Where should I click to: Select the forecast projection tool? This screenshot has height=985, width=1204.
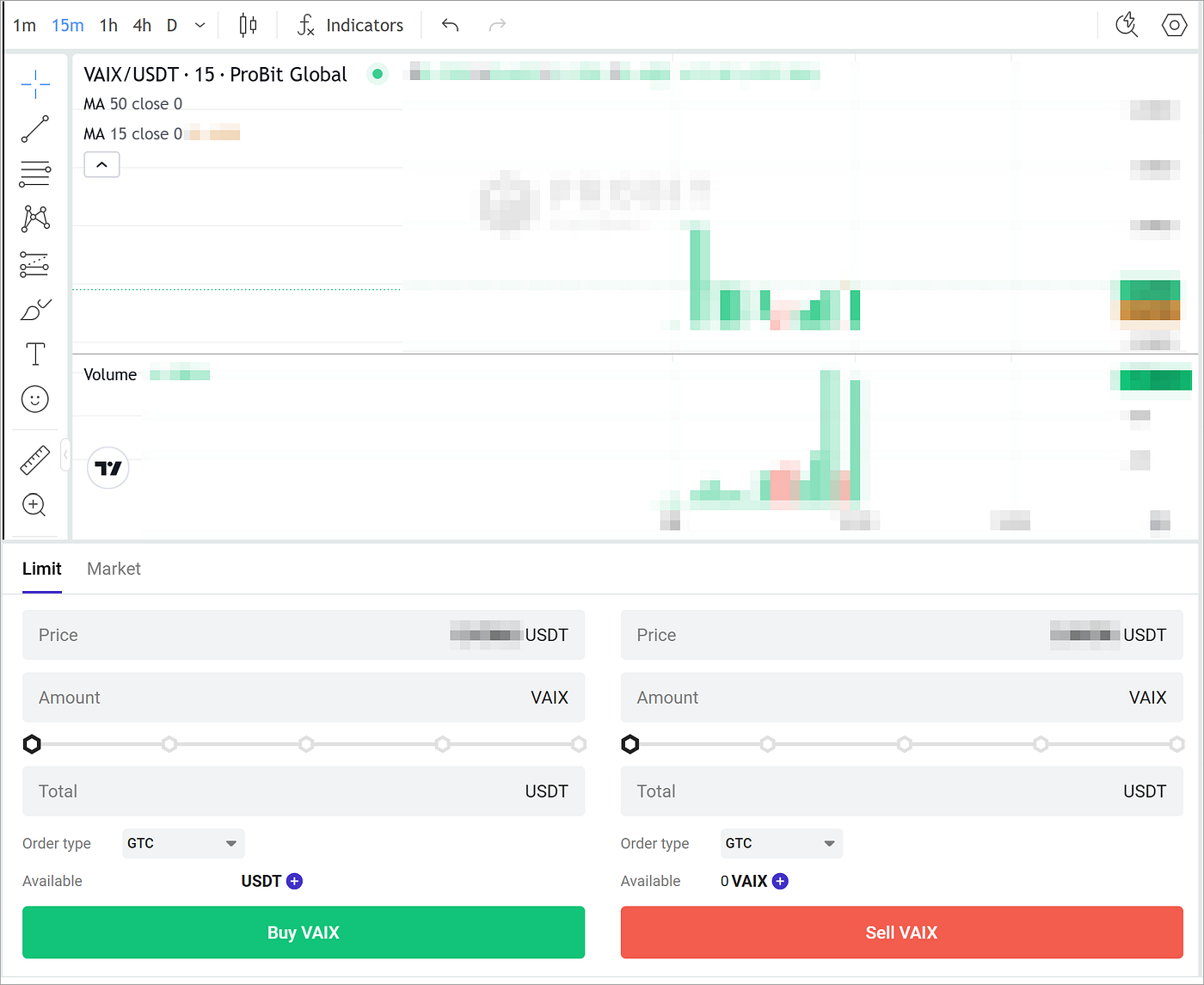tap(35, 264)
